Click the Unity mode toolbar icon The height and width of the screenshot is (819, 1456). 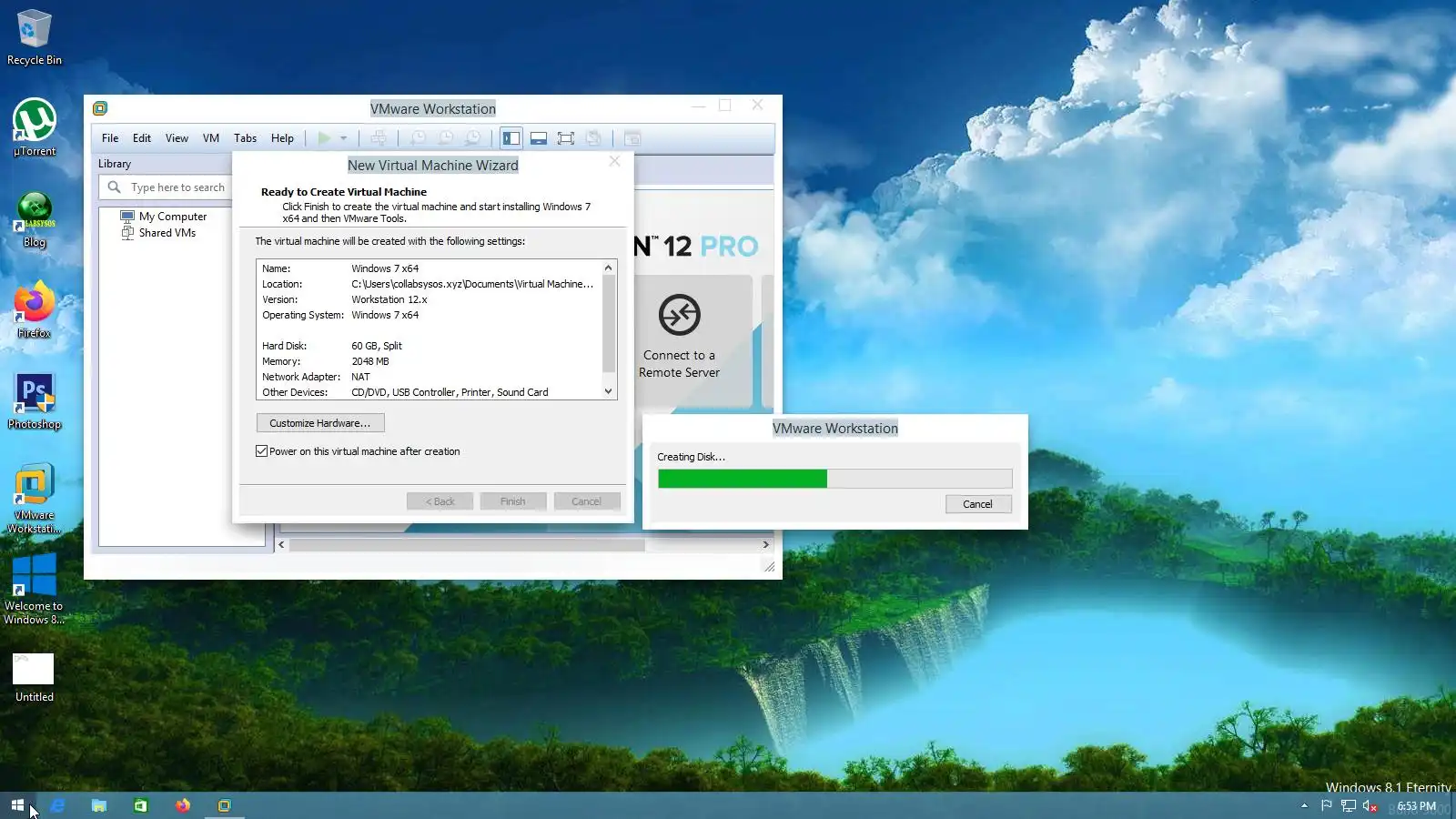coord(593,138)
